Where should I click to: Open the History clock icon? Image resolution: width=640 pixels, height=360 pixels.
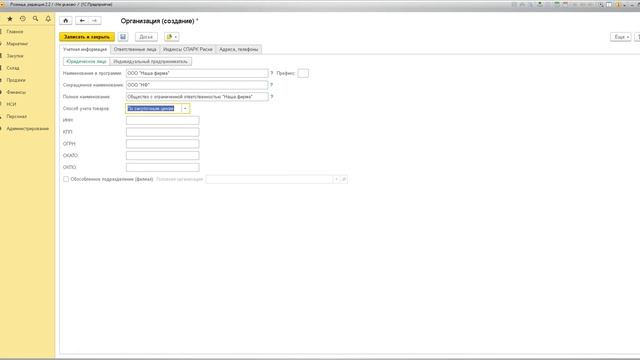pyautogui.click(x=23, y=19)
